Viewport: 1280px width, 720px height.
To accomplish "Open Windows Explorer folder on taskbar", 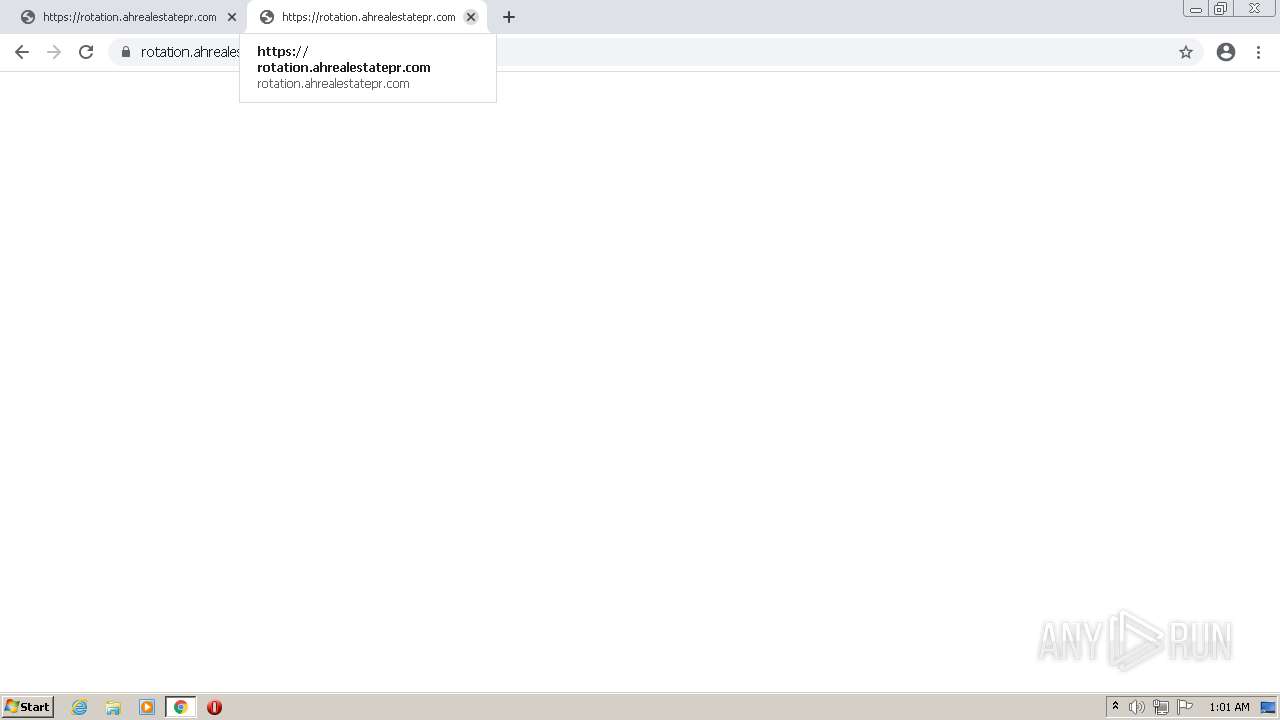I will click(113, 707).
